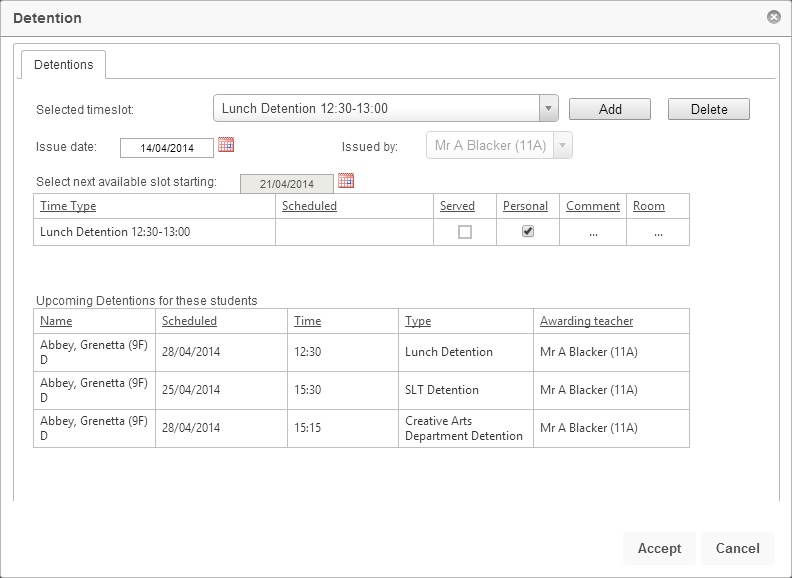Dismiss dialog with the Cancel button

tap(737, 548)
